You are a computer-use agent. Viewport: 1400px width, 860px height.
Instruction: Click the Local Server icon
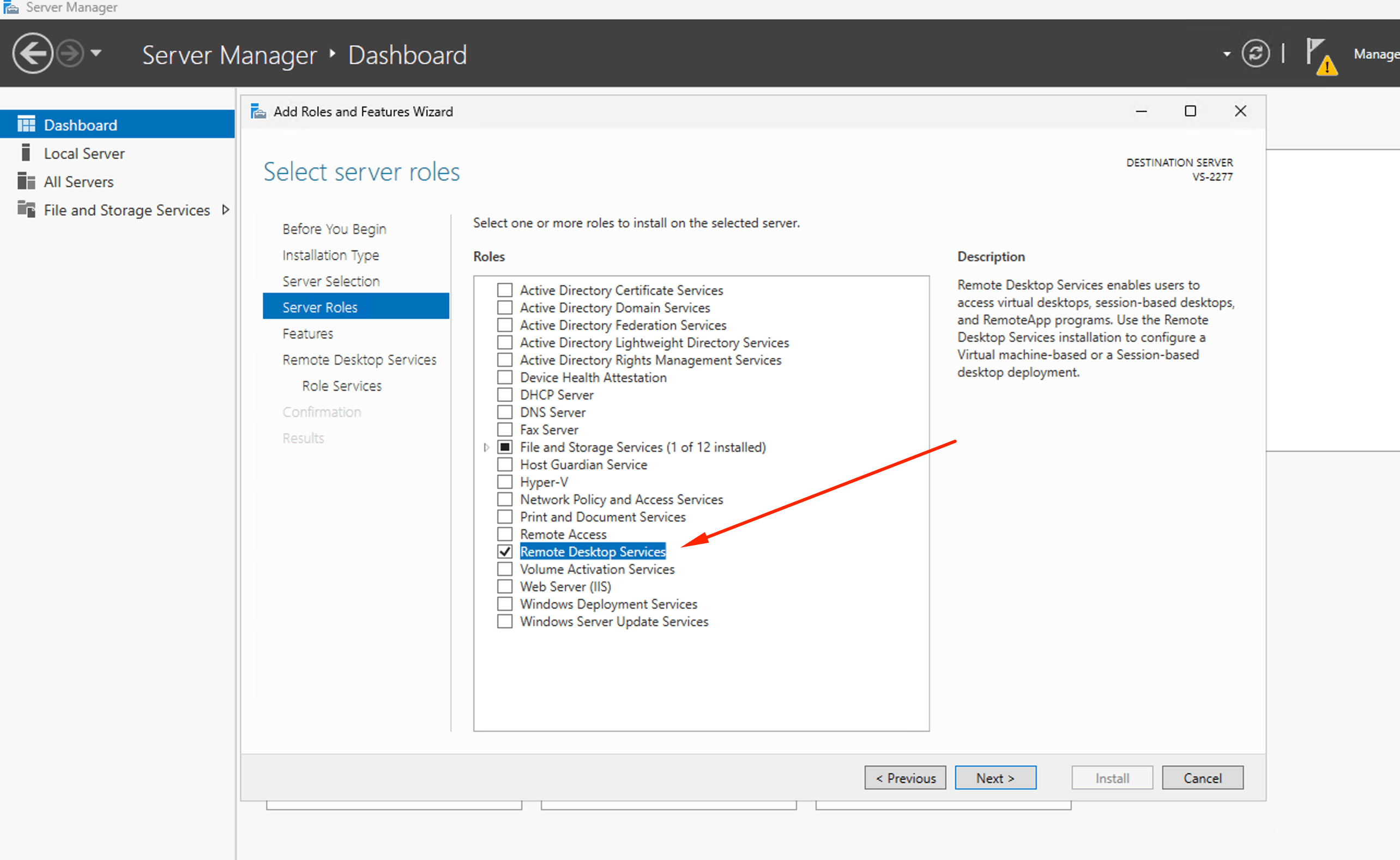click(26, 153)
